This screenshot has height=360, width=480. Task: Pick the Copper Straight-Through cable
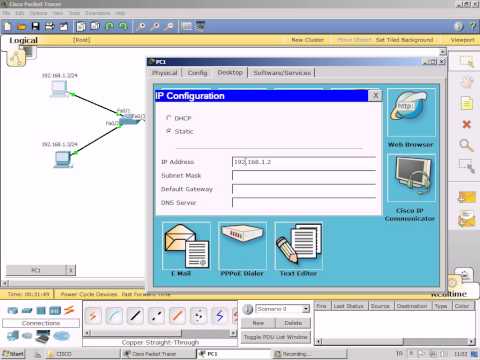point(135,315)
